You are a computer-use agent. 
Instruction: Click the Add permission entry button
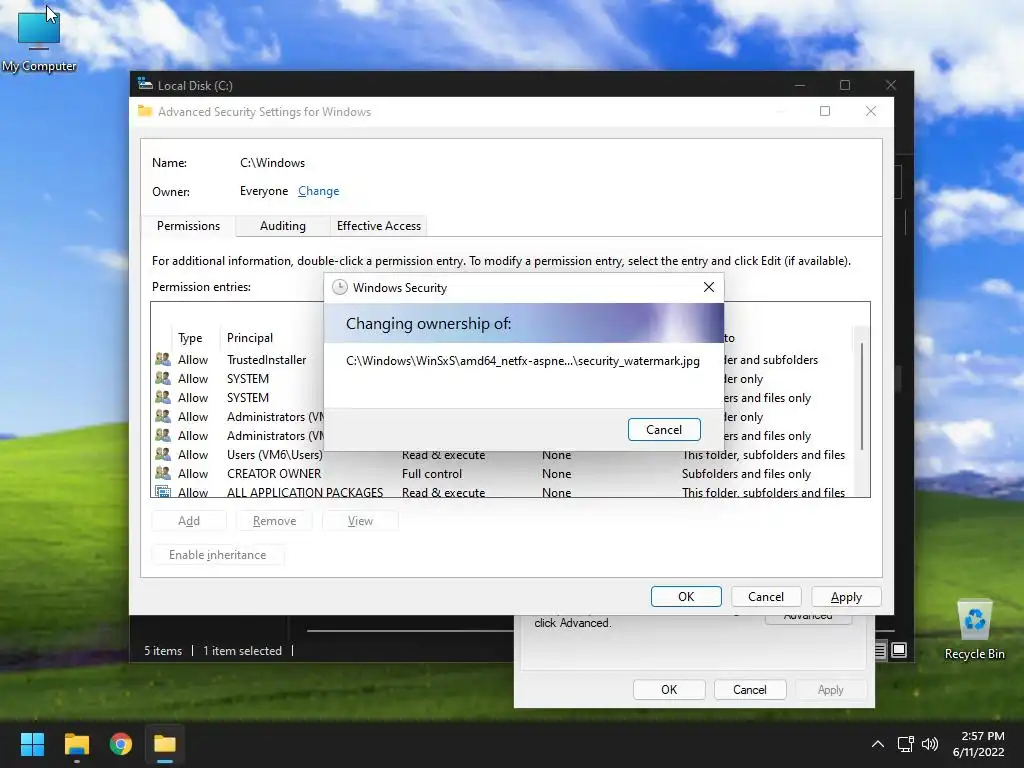tap(189, 520)
